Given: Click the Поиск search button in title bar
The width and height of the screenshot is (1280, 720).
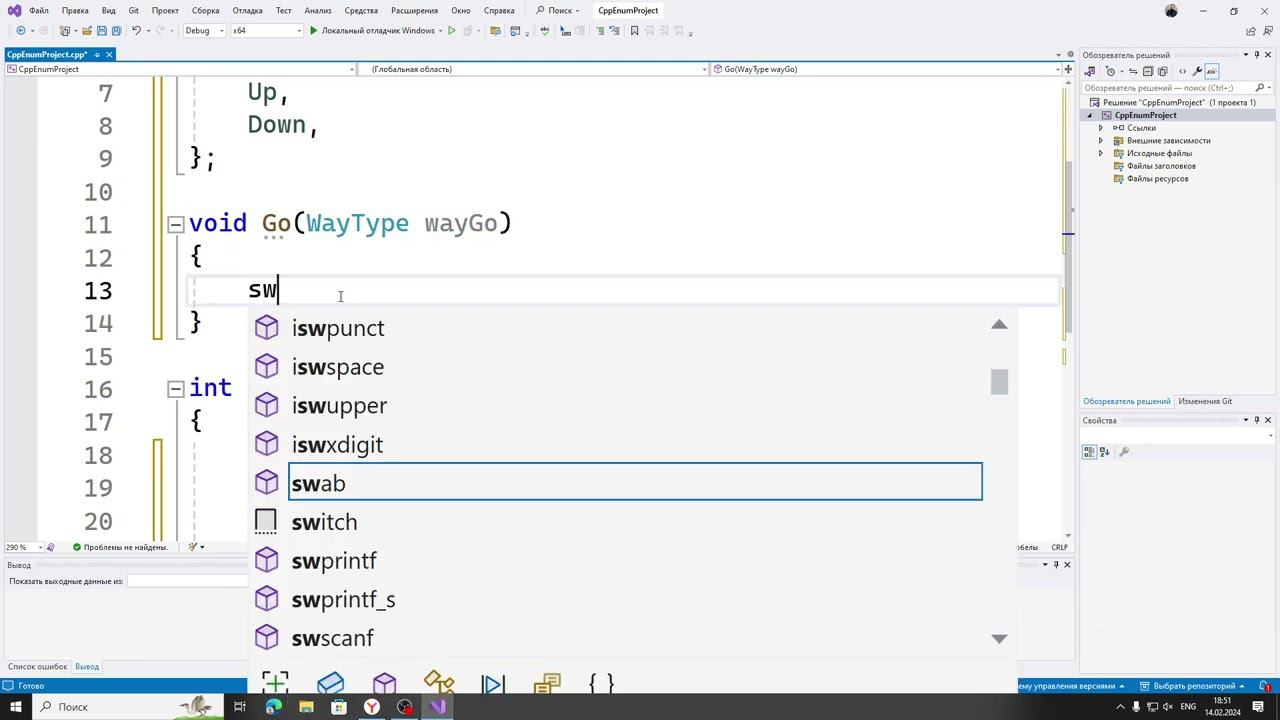Looking at the screenshot, I should click(x=558, y=11).
